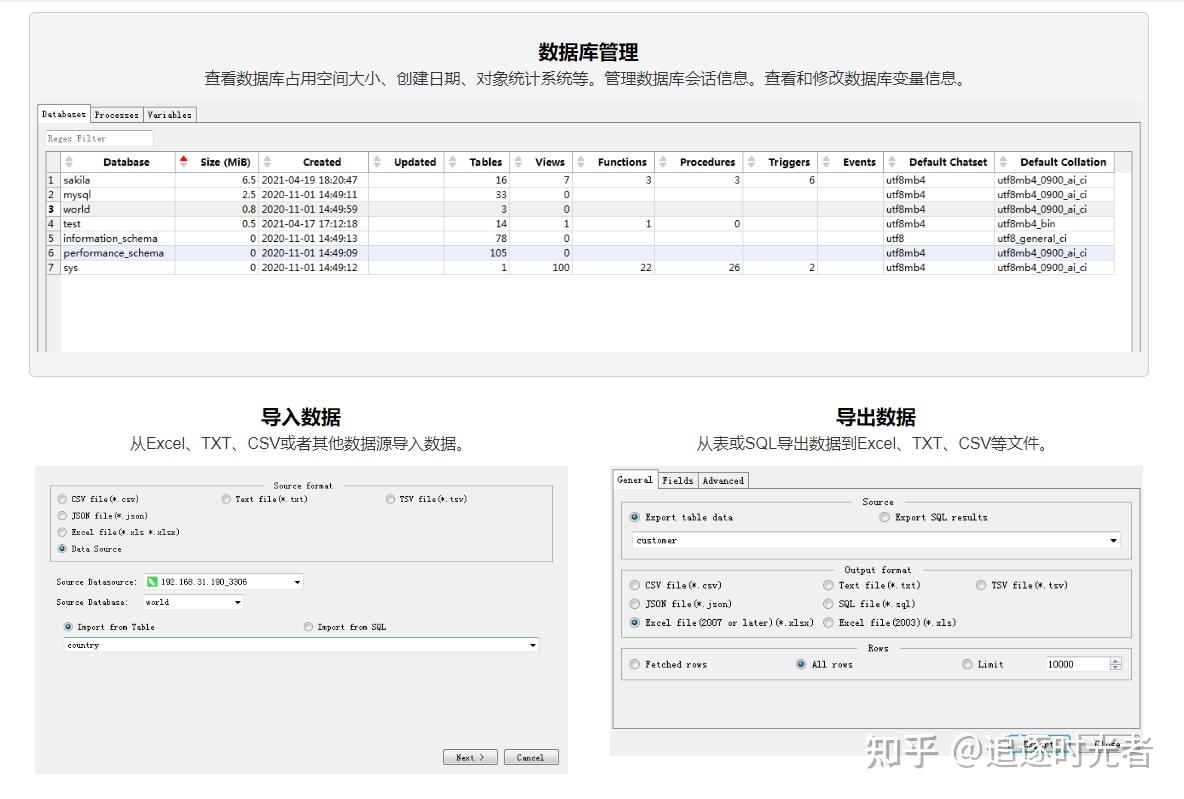Expand the country table dropdown
Viewport: 1184px width, 799px height.
click(x=533, y=645)
